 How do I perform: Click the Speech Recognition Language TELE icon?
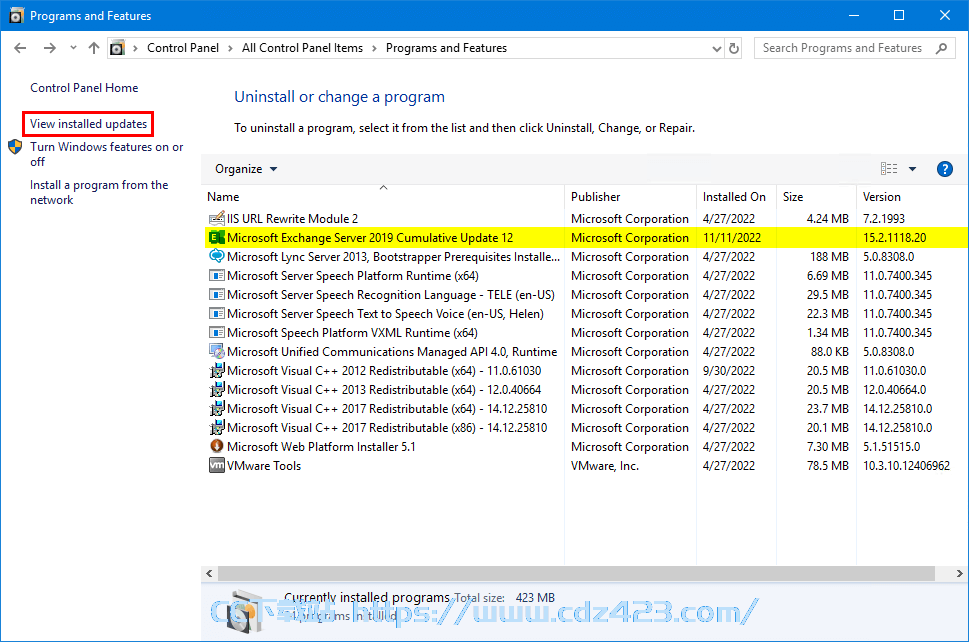(217, 294)
